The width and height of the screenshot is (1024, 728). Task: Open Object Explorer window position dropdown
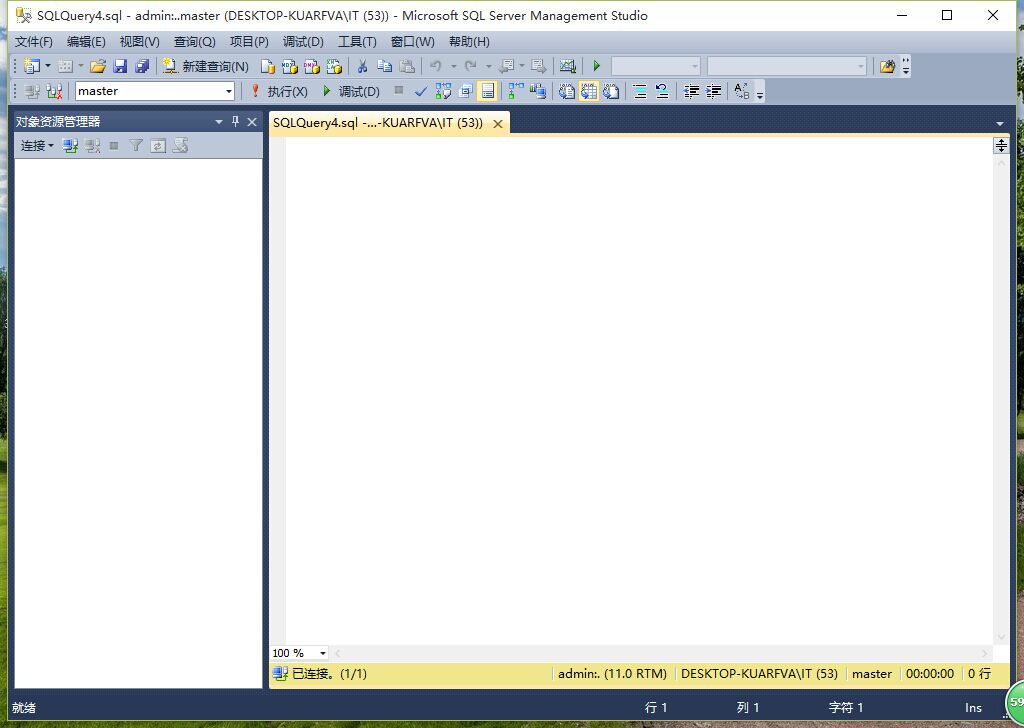tap(219, 121)
